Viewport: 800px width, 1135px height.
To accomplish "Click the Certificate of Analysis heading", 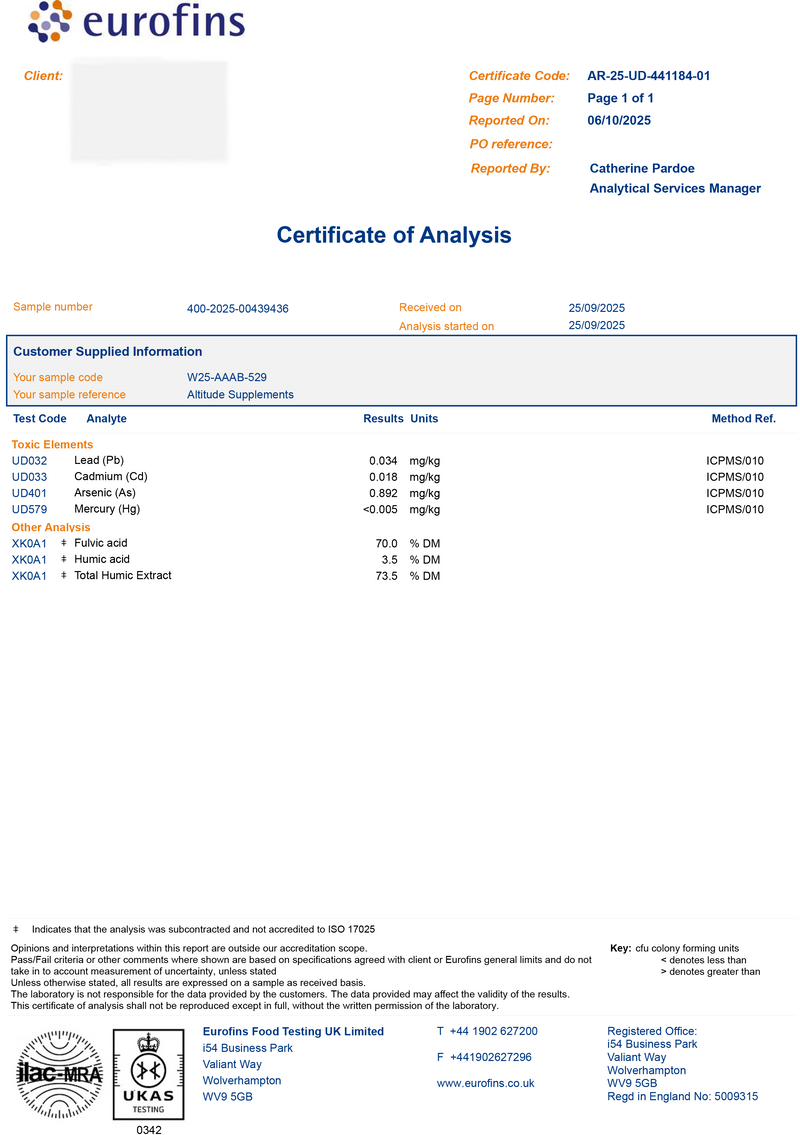I will click(x=394, y=235).
